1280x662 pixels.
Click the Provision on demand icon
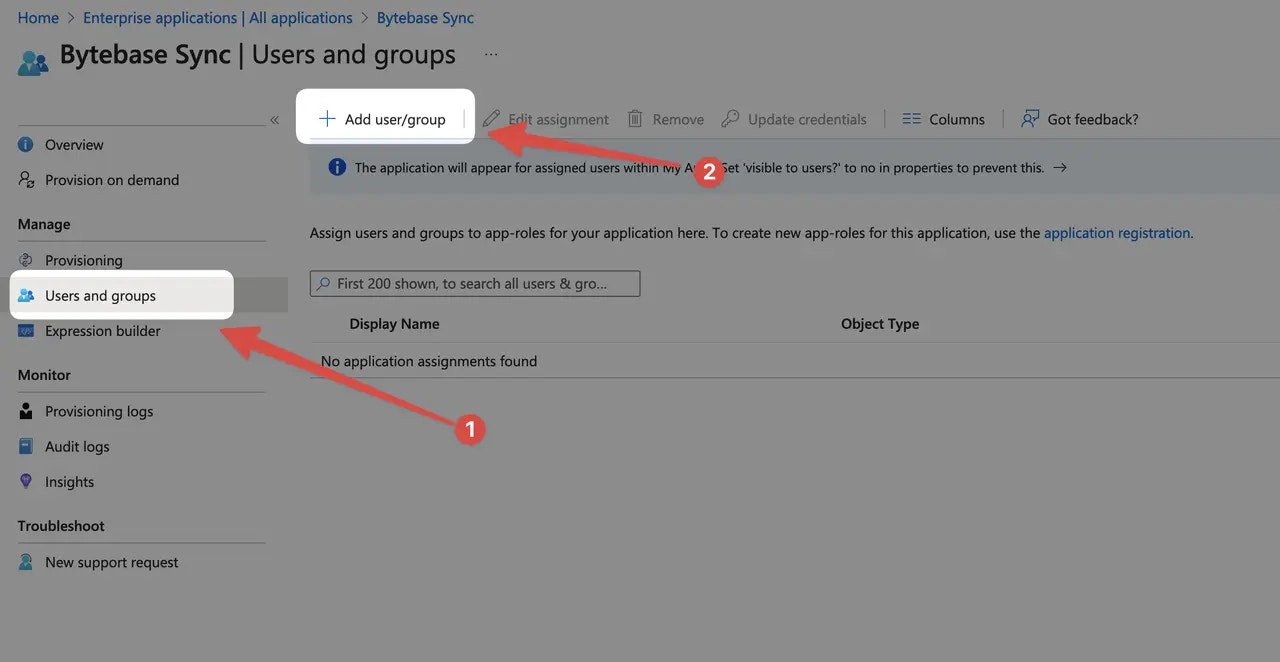coord(27,179)
